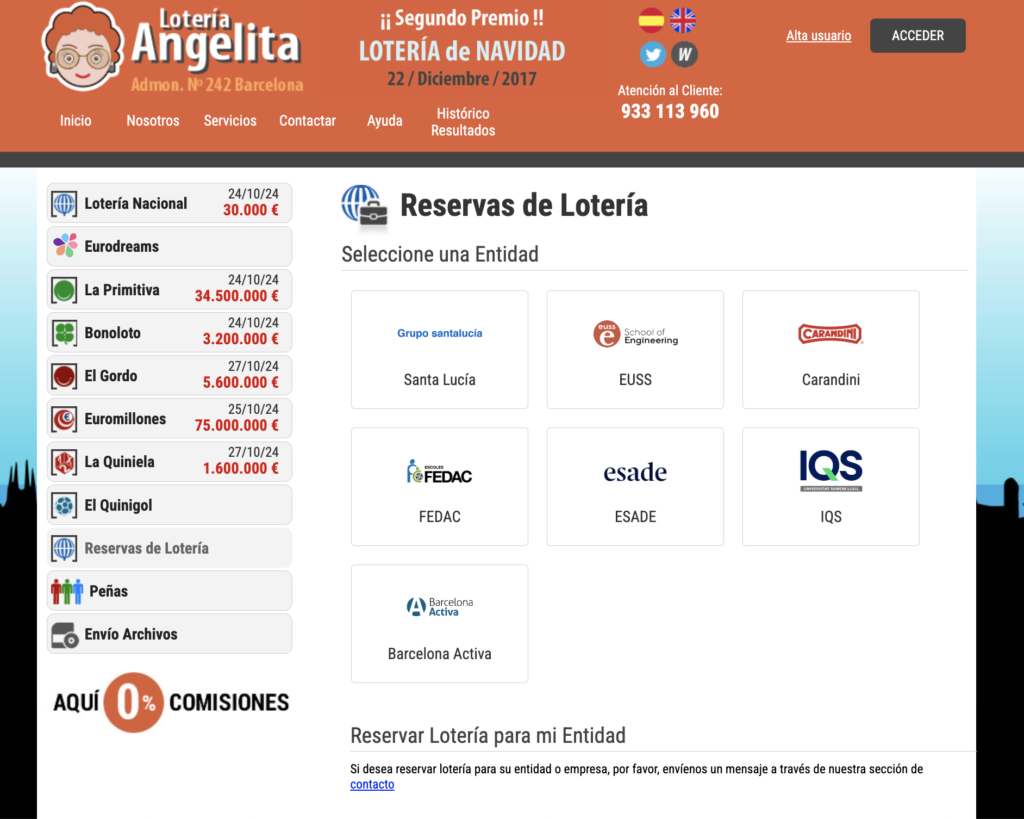Go to Inicio in the navigation bar
Screen dimensions: 1024x819
click(76, 121)
